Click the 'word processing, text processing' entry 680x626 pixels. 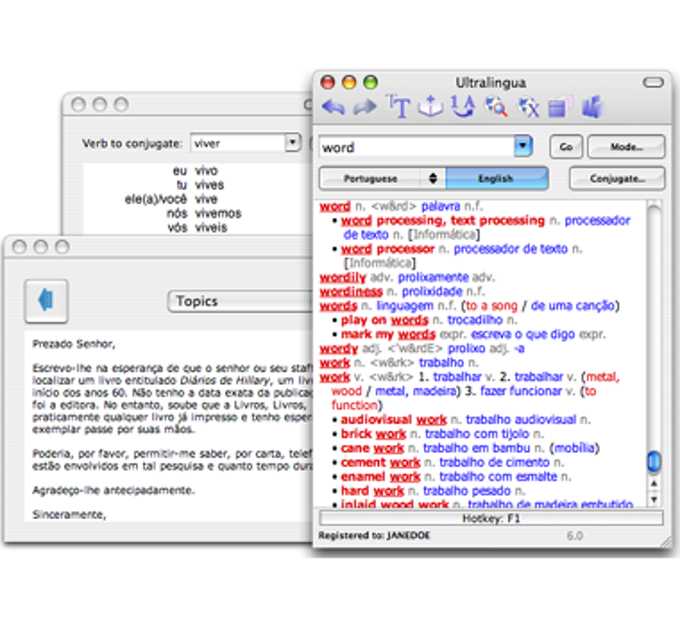(442, 220)
